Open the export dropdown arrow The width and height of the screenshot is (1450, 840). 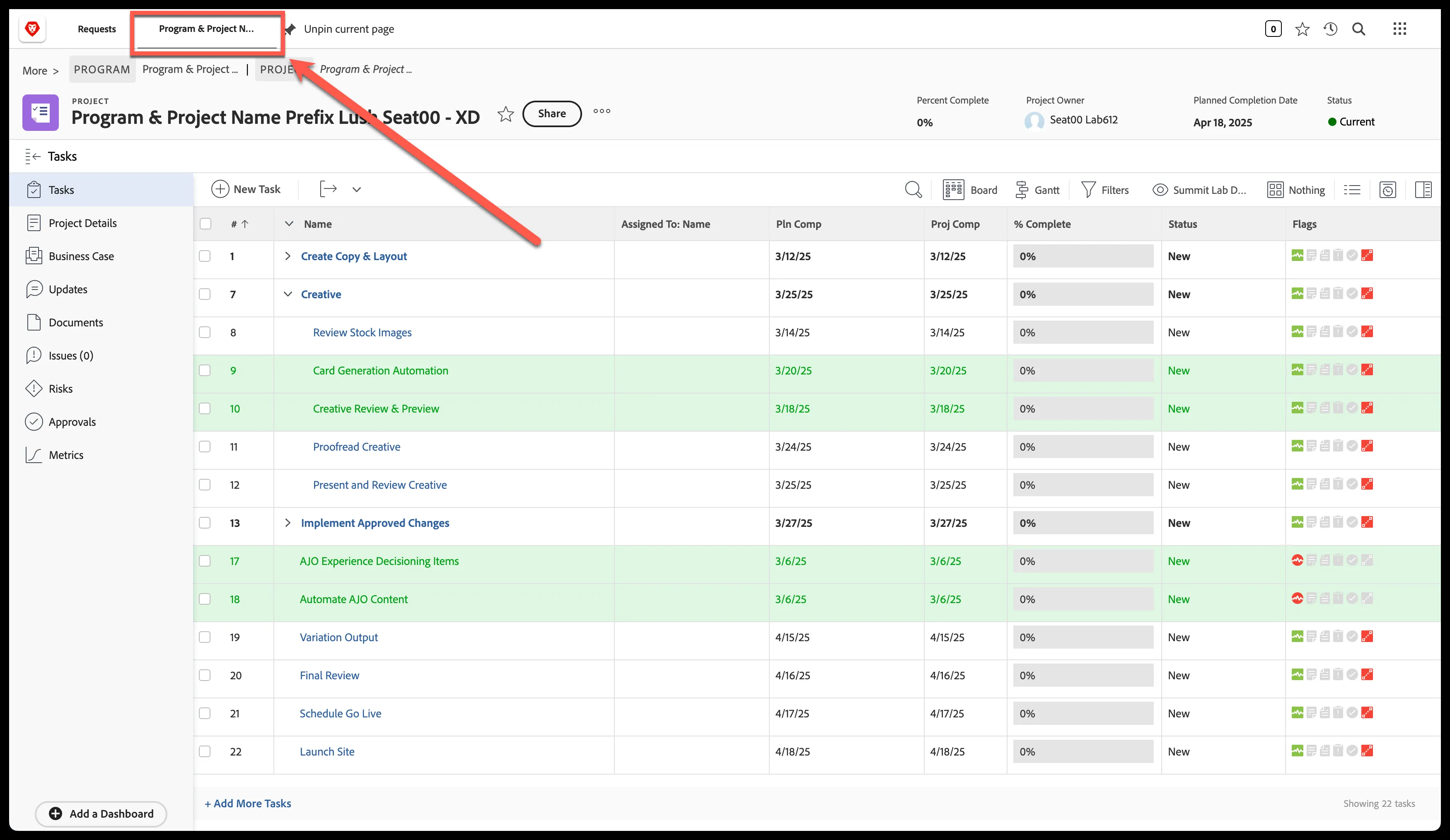(x=357, y=189)
